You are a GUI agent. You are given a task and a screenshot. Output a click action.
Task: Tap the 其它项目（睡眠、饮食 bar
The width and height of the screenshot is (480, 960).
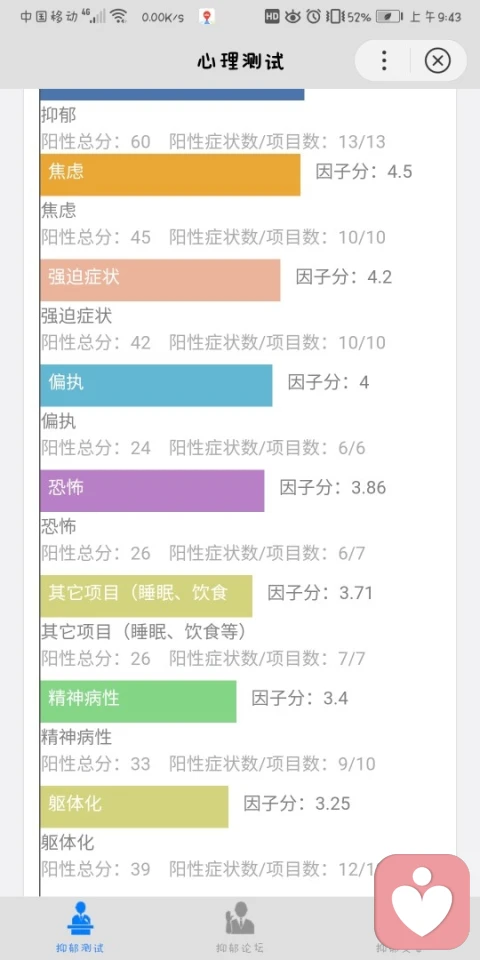tap(146, 596)
